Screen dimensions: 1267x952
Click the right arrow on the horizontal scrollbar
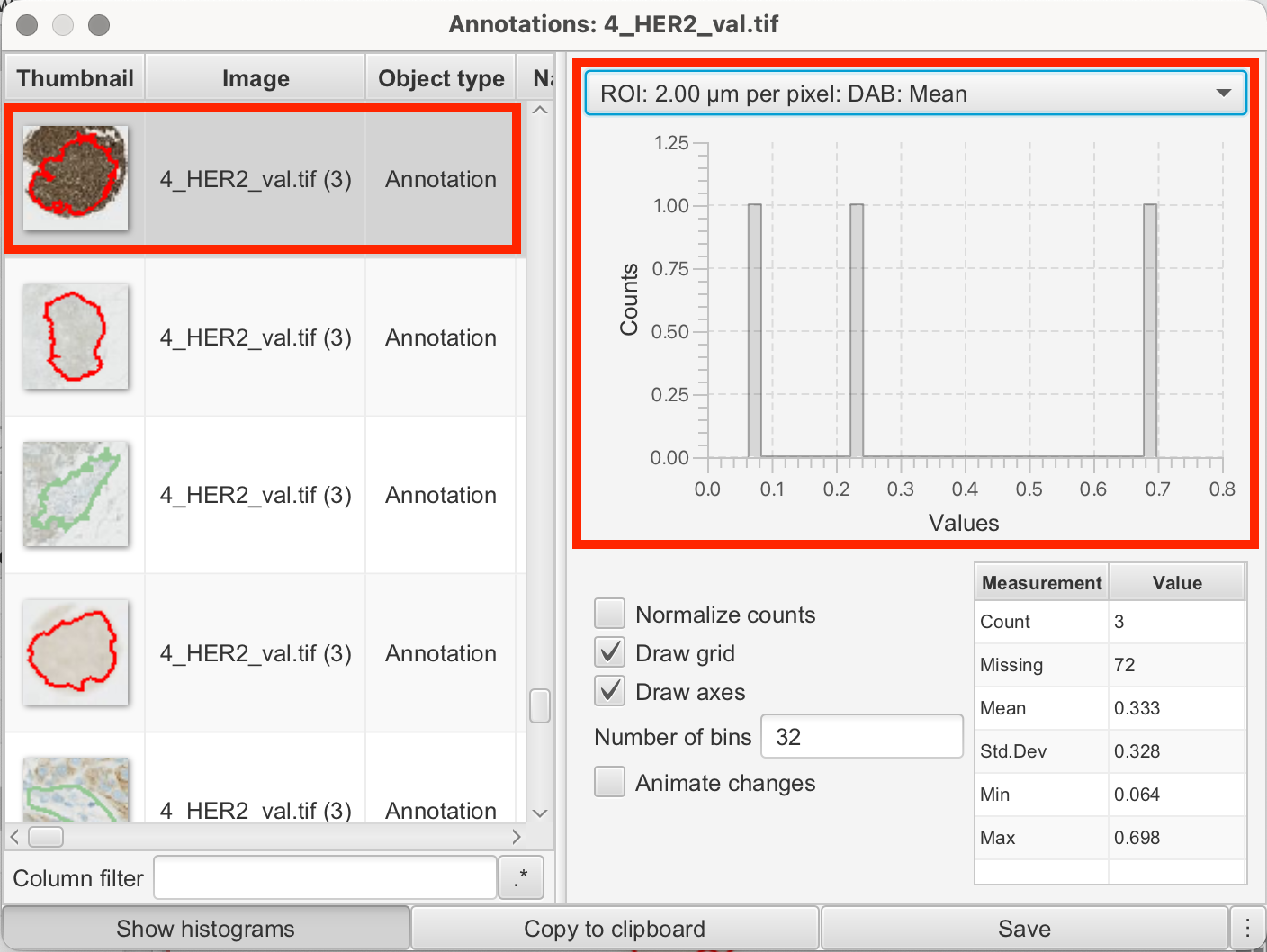click(517, 837)
